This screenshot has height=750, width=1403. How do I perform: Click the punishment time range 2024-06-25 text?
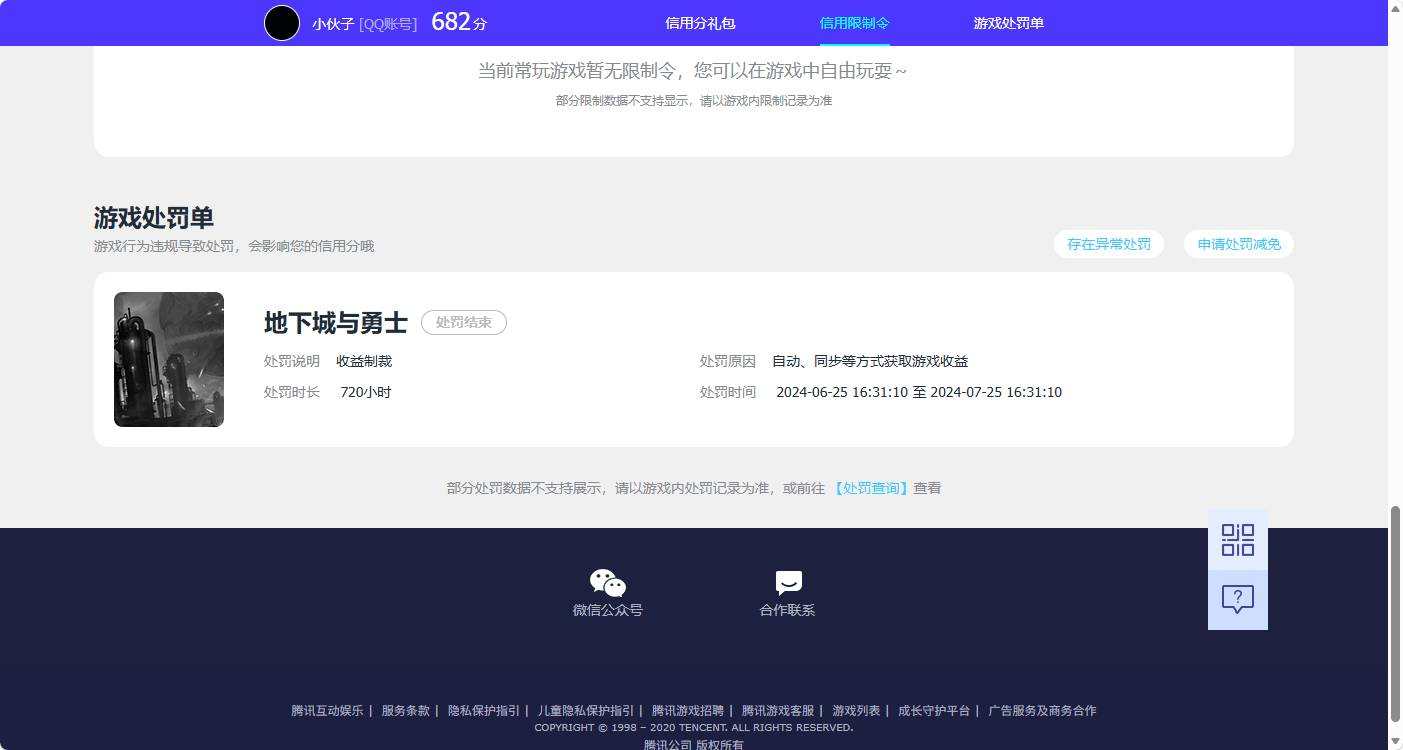coord(919,392)
